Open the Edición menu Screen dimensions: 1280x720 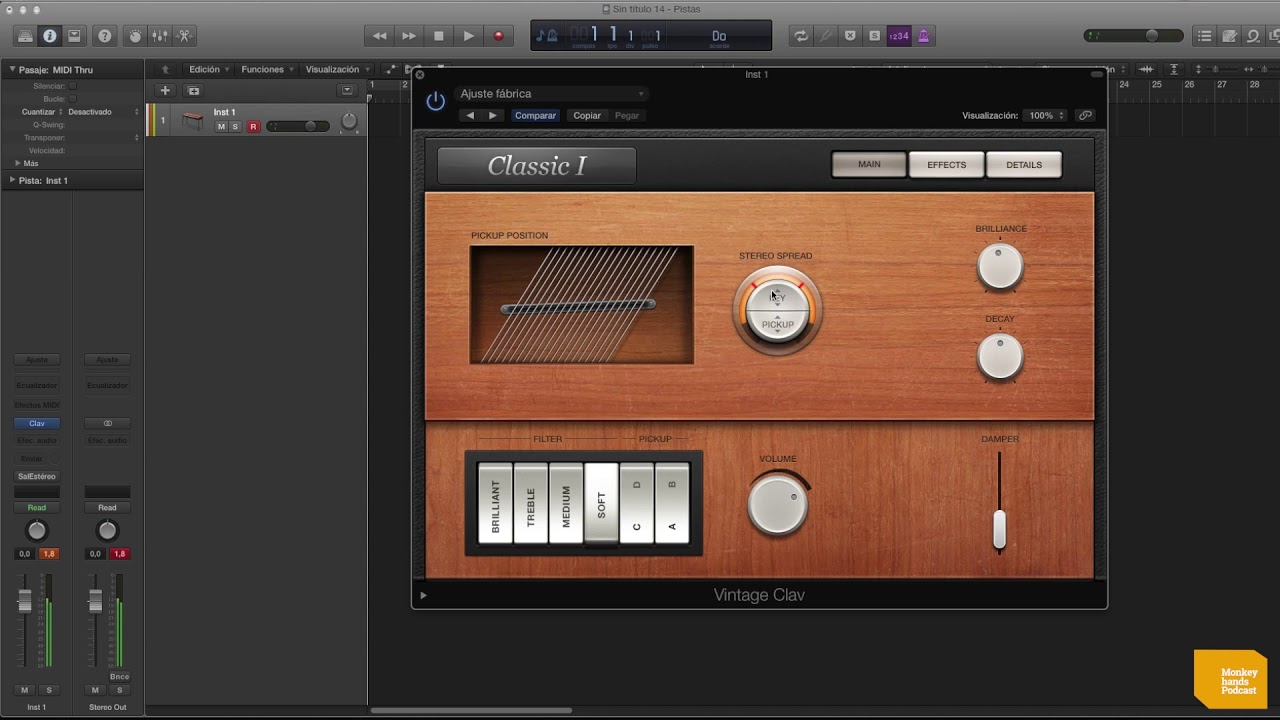[x=209, y=70]
